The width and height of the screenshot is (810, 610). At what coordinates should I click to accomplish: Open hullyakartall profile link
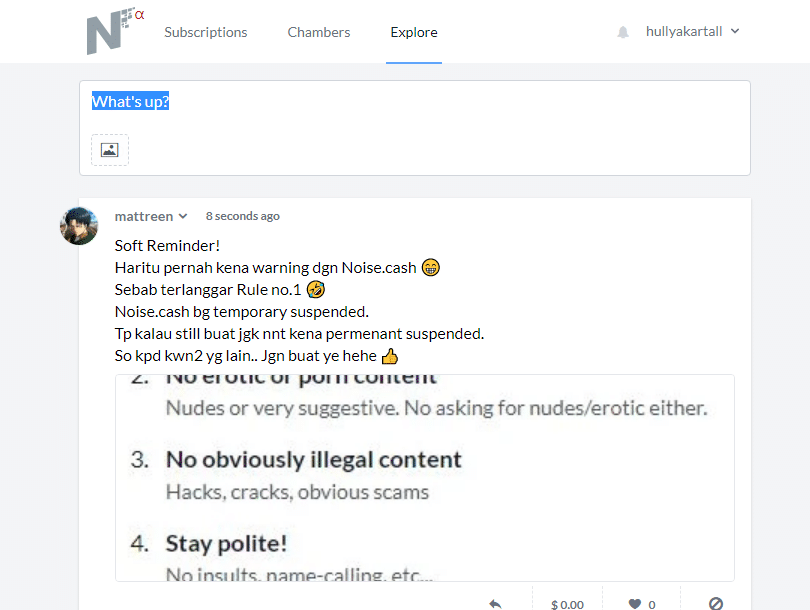(683, 32)
